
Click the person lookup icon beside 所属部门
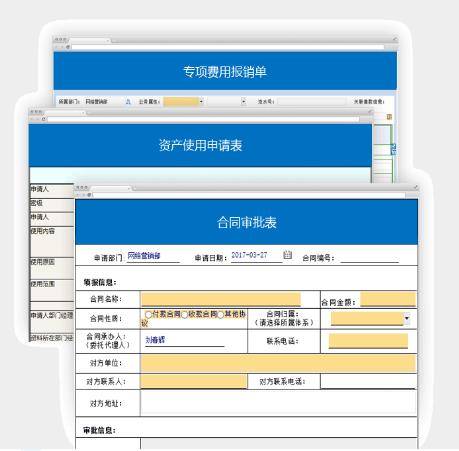click(128, 102)
